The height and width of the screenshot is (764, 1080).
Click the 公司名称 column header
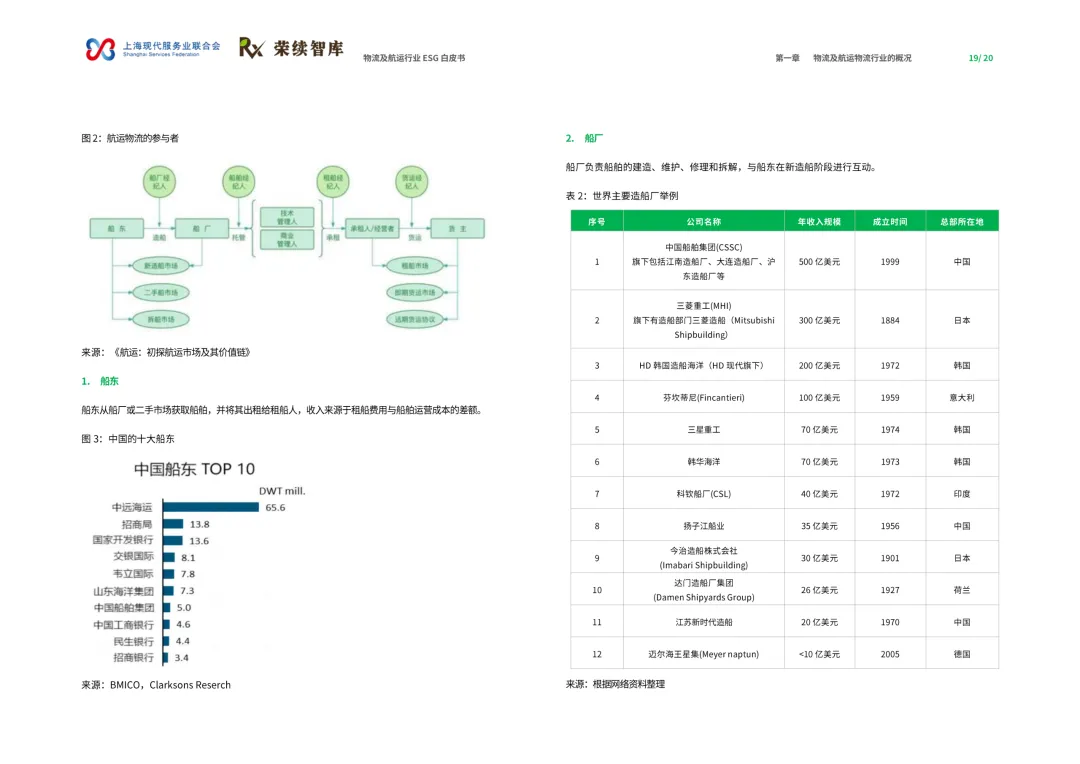703,221
